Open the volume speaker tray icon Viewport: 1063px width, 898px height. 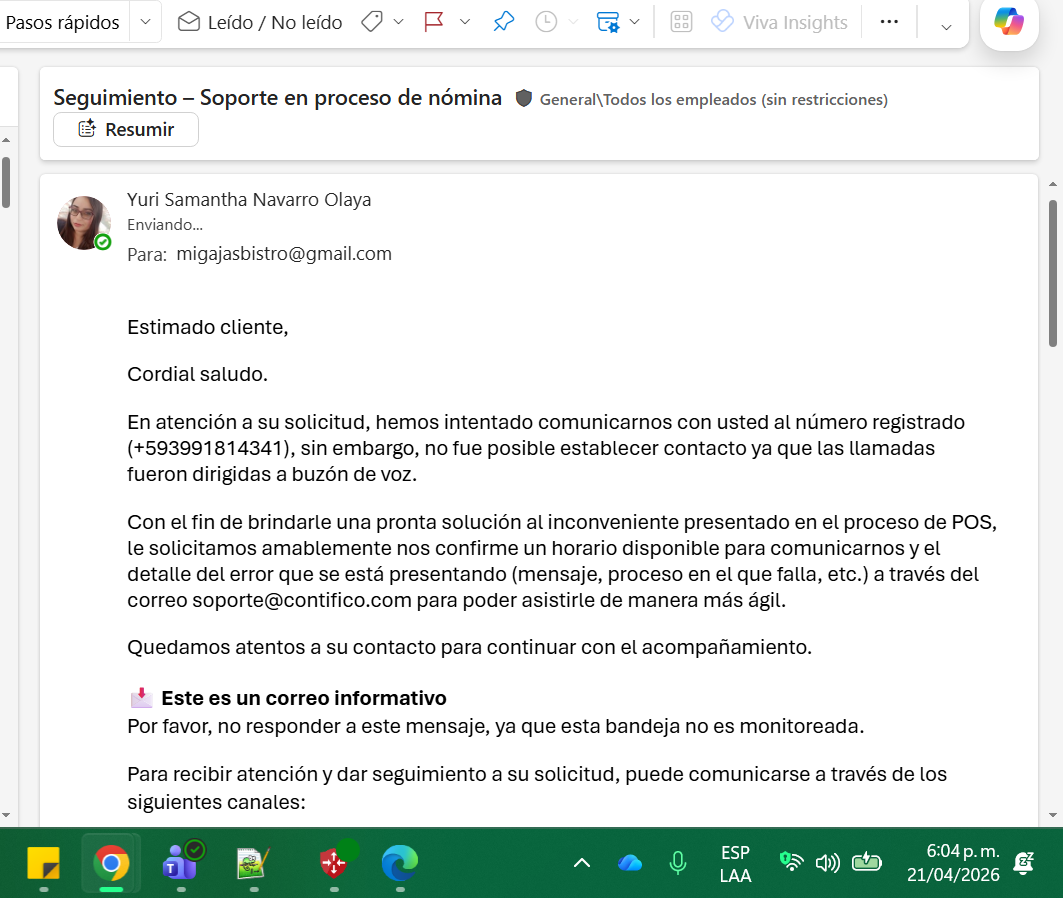pos(828,863)
